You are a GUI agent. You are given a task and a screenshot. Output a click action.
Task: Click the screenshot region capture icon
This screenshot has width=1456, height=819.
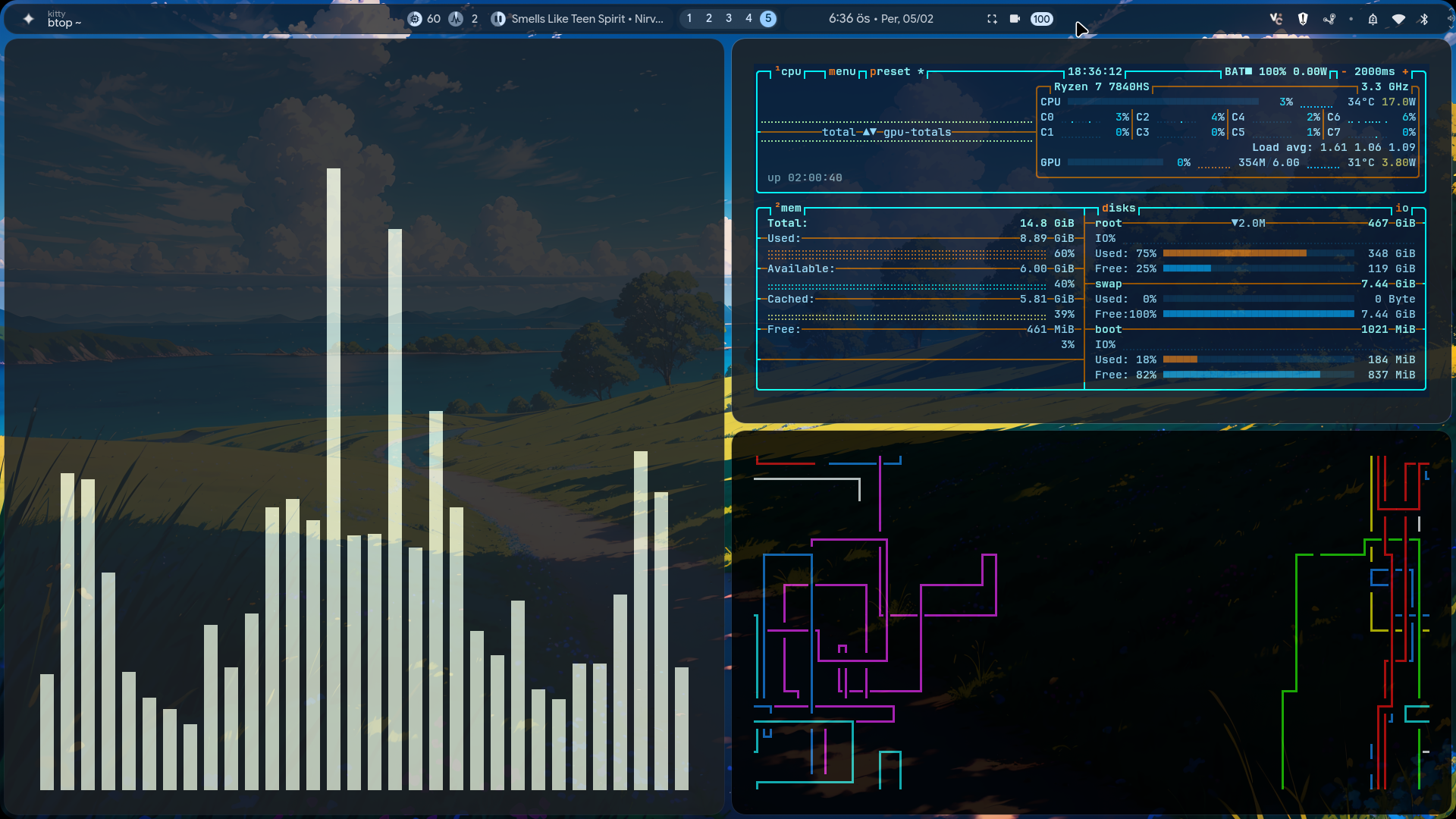pos(992,19)
